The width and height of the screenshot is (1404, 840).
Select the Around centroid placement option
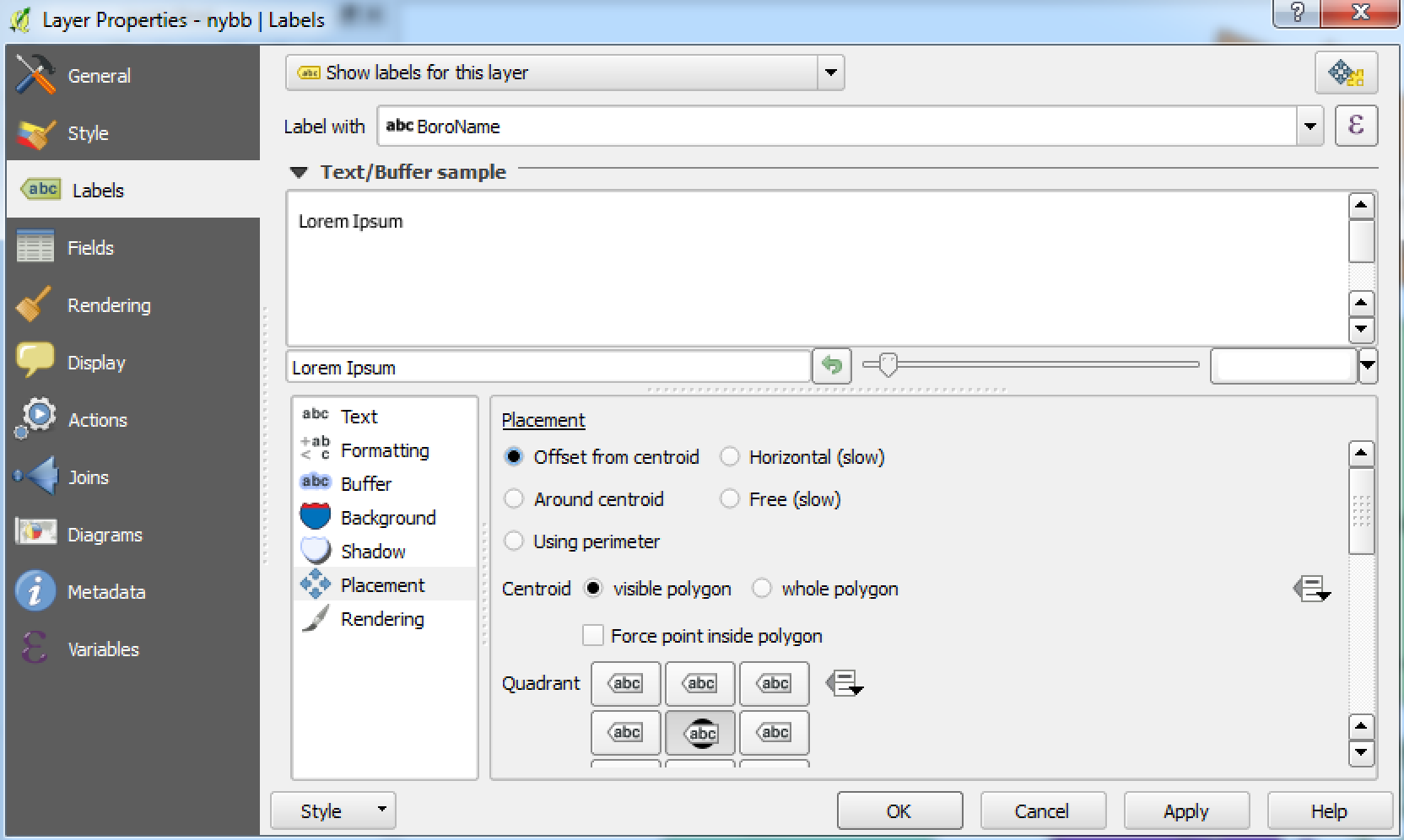pyautogui.click(x=514, y=499)
